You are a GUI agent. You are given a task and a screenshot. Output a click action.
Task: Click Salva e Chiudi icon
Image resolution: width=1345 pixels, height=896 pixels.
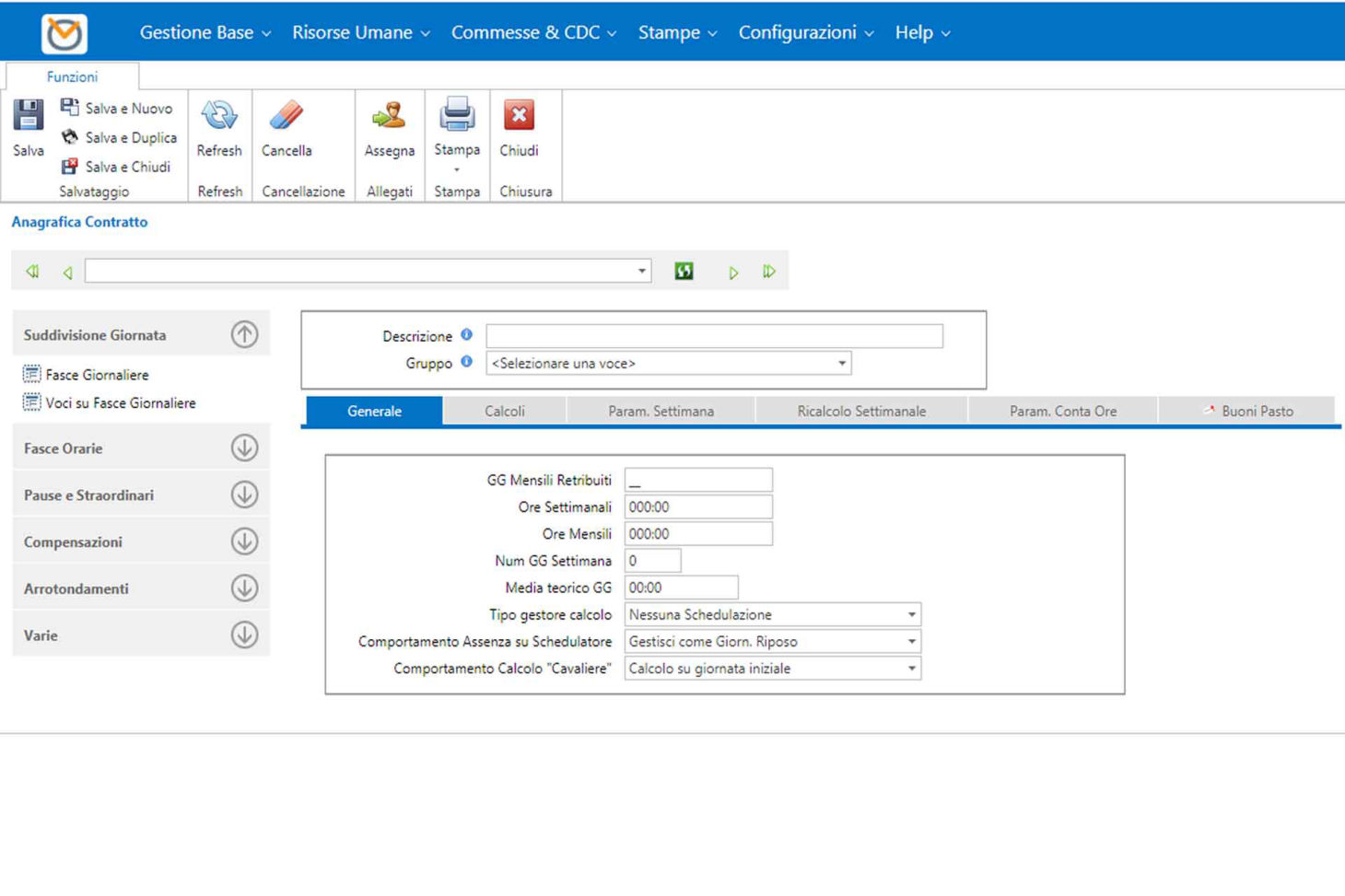(69, 166)
